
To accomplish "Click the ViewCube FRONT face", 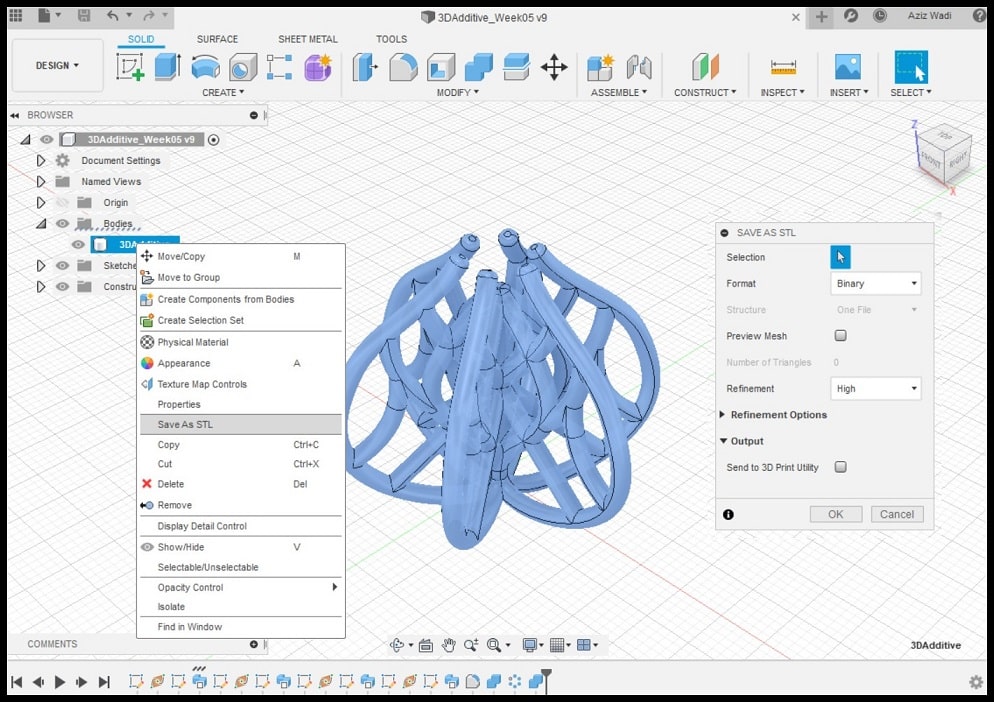I will [x=931, y=159].
